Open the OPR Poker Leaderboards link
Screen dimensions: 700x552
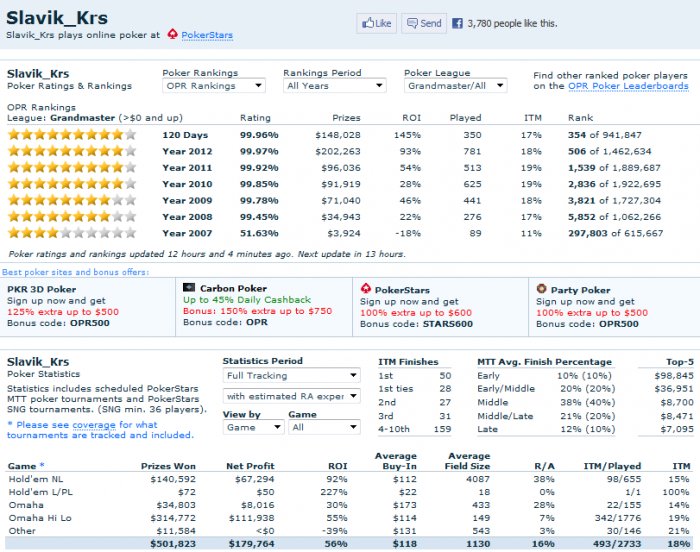pyautogui.click(x=628, y=86)
